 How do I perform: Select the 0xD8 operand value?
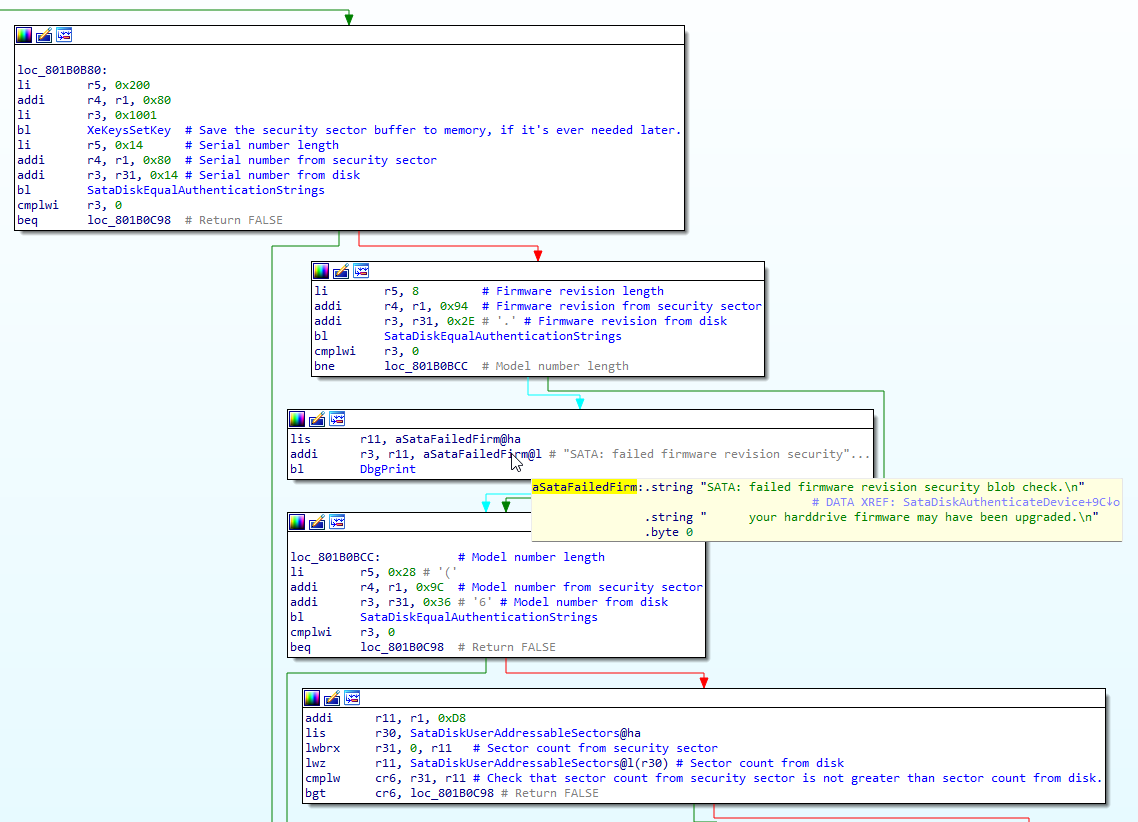(451, 718)
